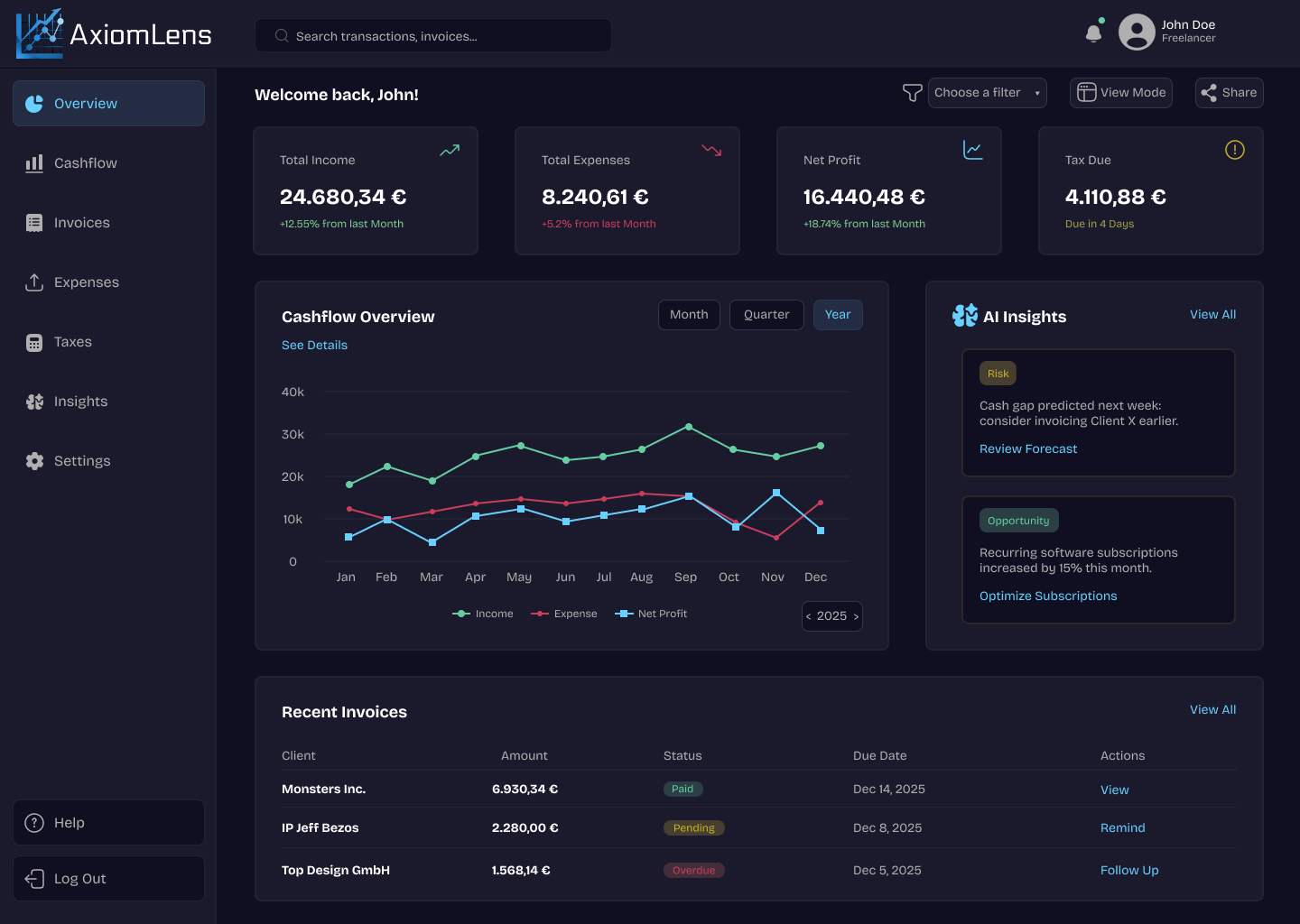The width and height of the screenshot is (1300, 924).
Task: Click the funnel filter icon
Action: pyautogui.click(x=912, y=93)
